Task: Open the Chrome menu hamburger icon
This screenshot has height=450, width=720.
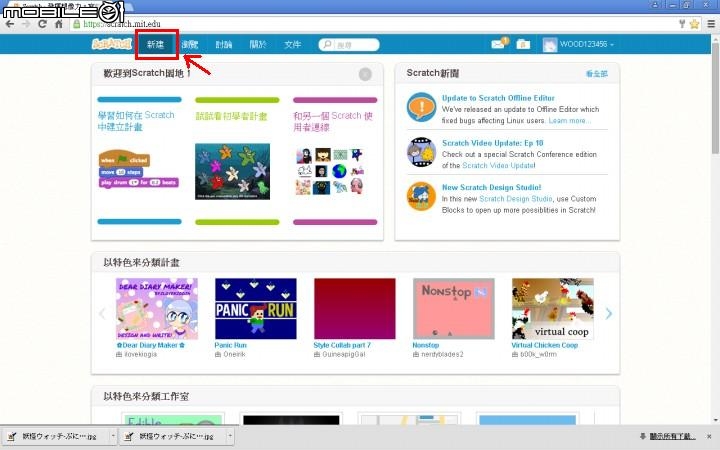Action: coord(711,24)
